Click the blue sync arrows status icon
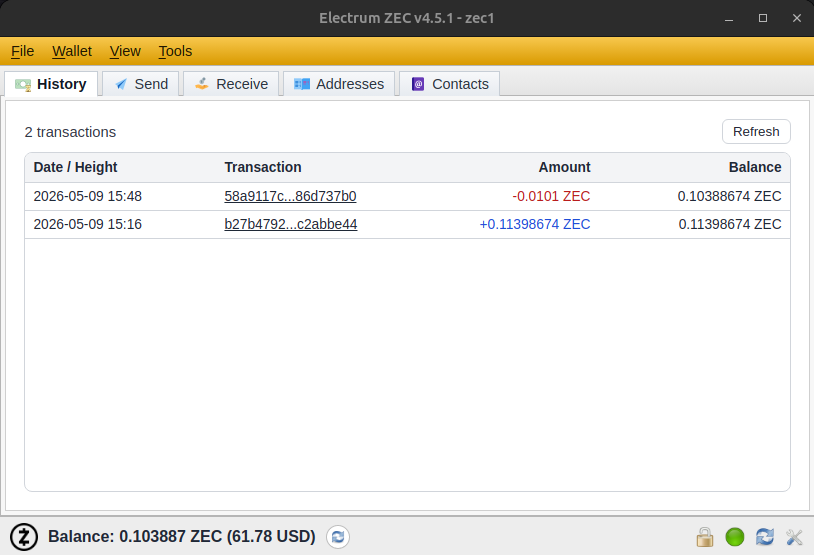The image size is (814, 555). (x=765, y=537)
